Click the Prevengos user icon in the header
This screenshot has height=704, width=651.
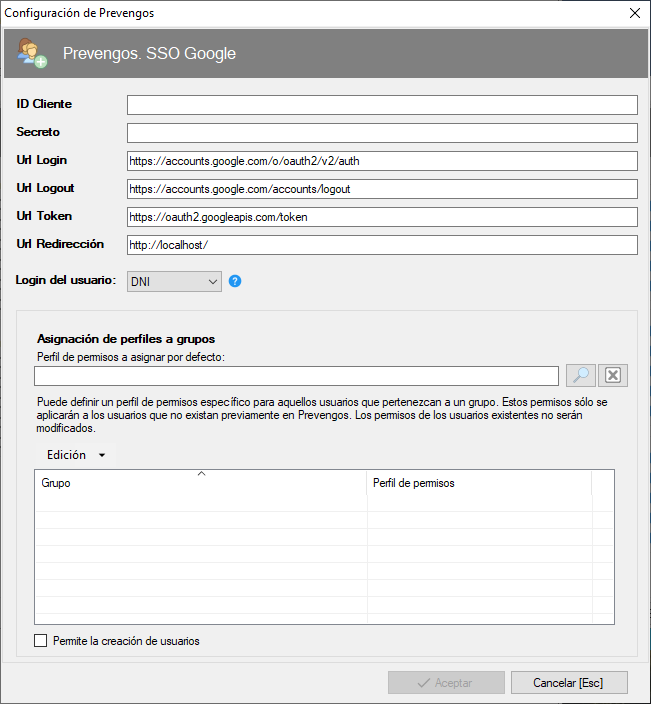[32, 53]
